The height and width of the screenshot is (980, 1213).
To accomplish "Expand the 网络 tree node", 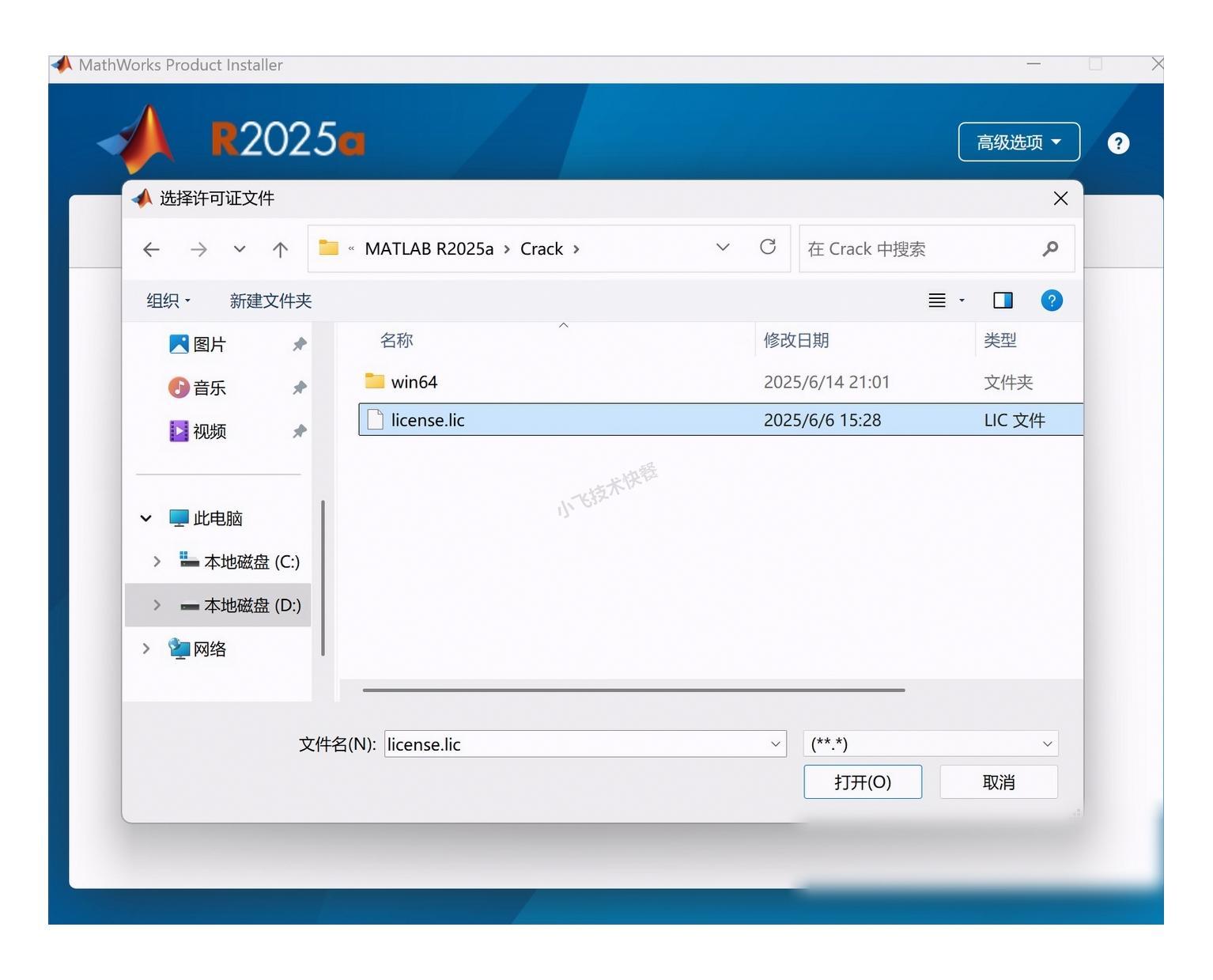I will (x=145, y=649).
